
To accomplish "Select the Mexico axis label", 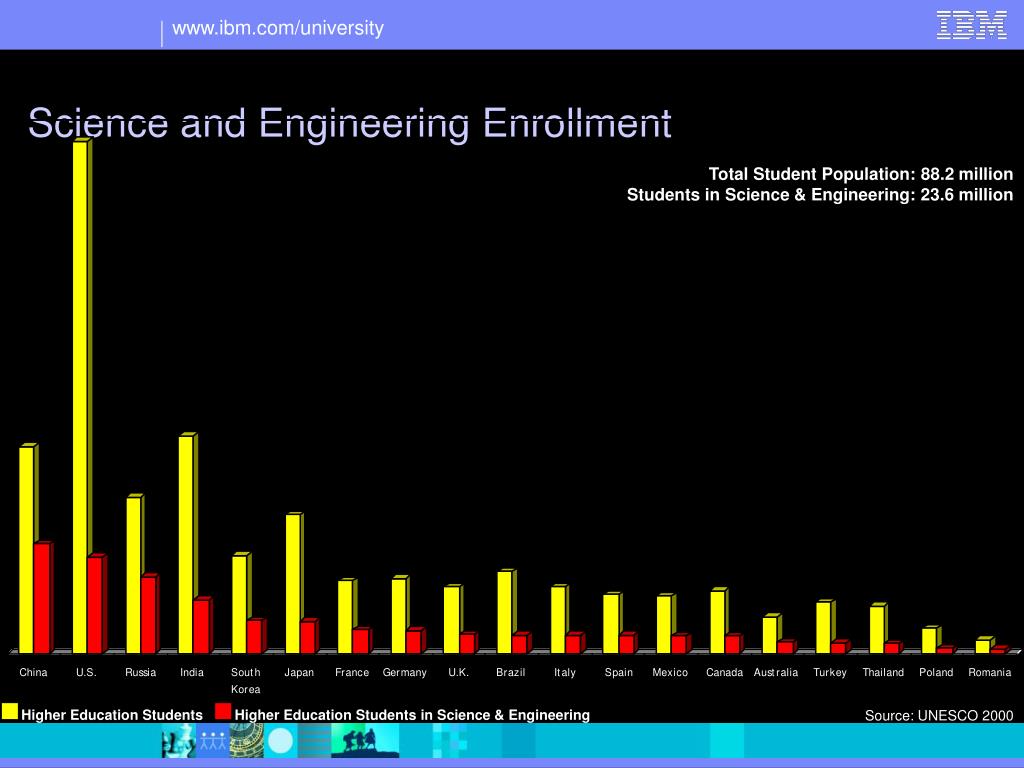I will 670,672.
